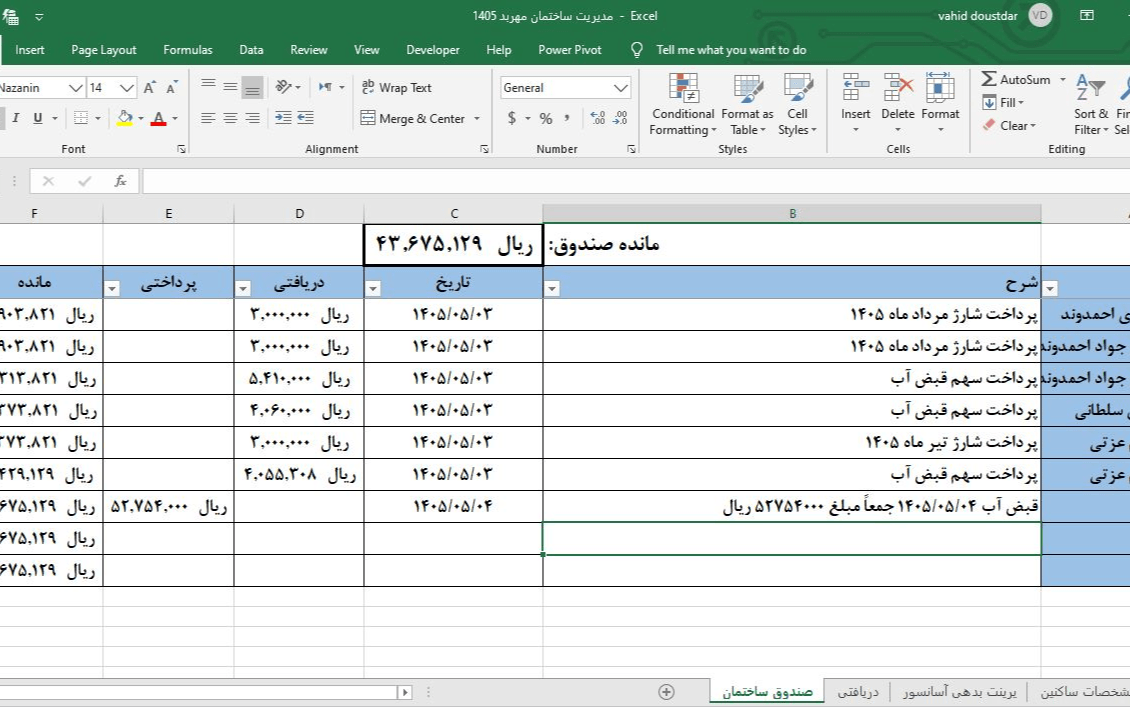This screenshot has height=707, width=1130.
Task: Click the Insert cells icon
Action: (x=855, y=87)
